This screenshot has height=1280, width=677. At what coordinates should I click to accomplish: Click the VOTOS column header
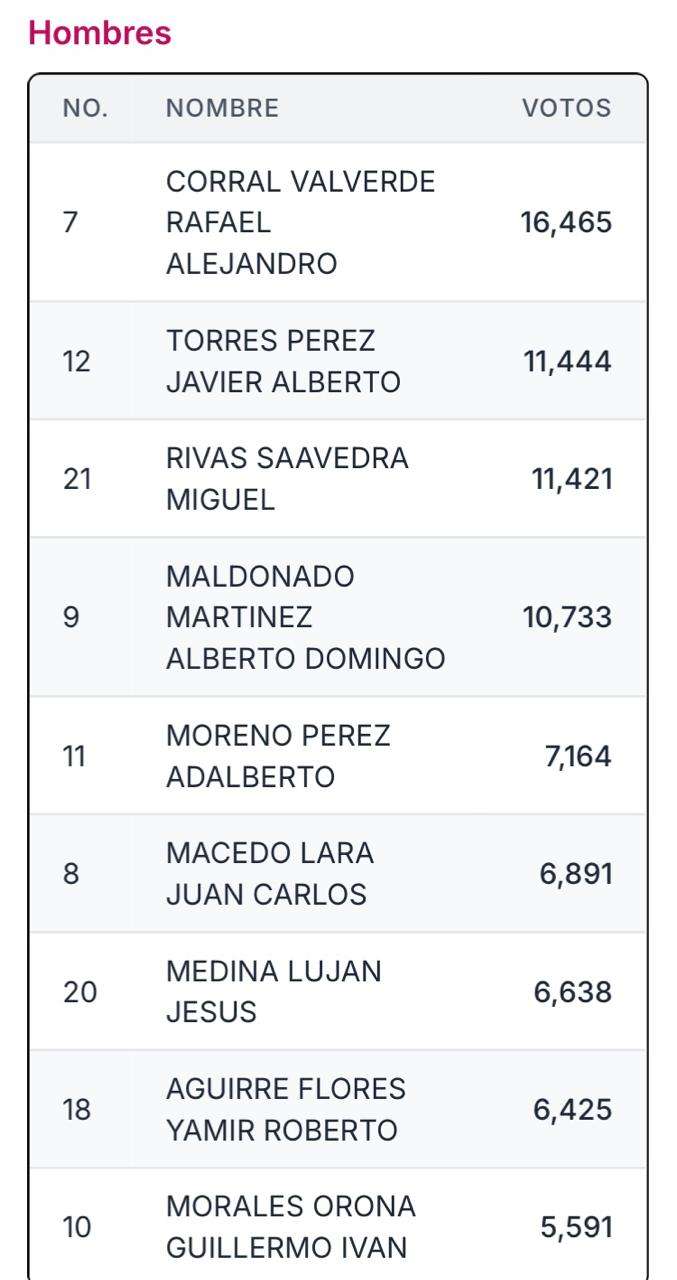[x=566, y=108]
